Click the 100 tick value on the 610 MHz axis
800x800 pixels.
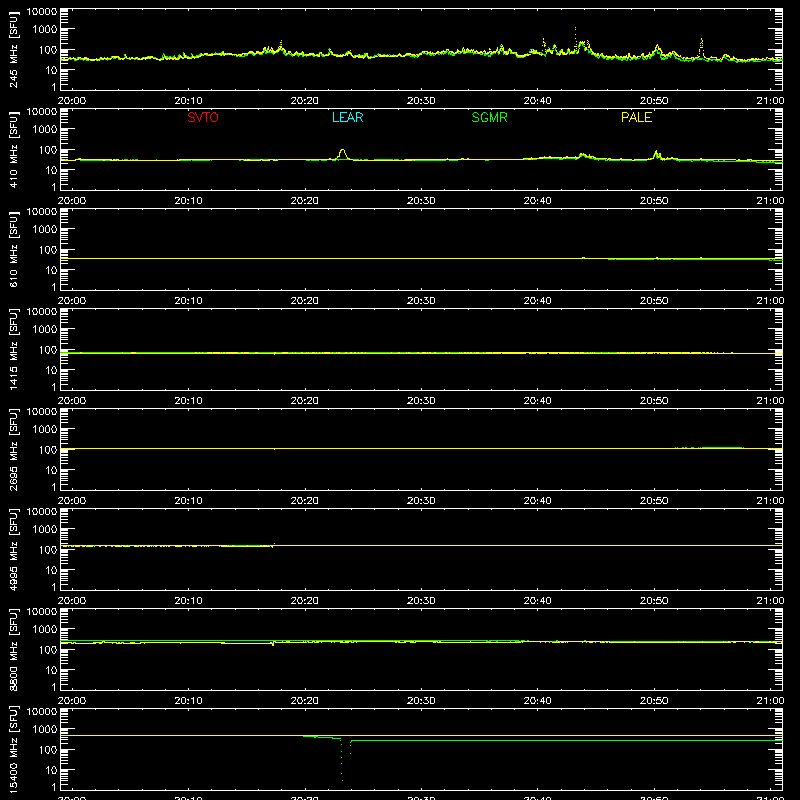point(47,250)
